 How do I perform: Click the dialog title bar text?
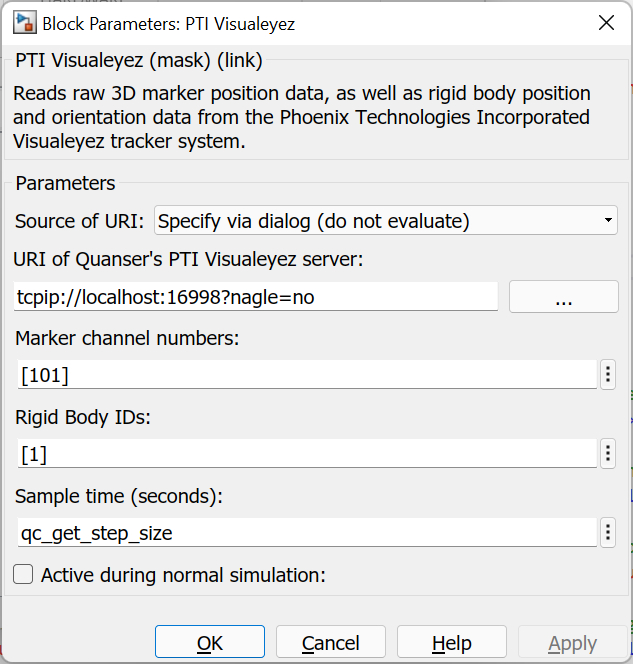[x=167, y=23]
